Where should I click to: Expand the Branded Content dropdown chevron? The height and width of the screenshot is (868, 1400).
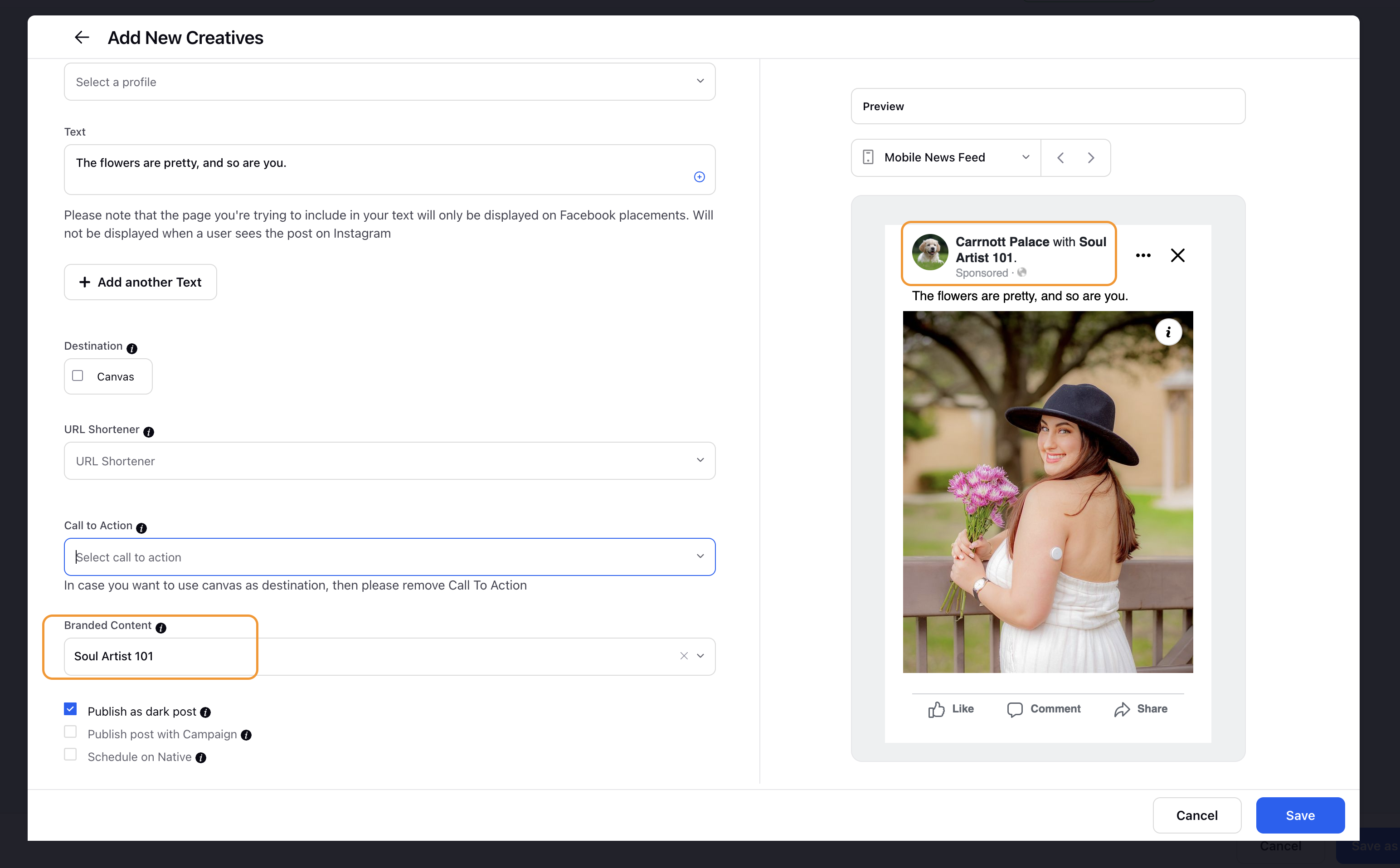(700, 656)
